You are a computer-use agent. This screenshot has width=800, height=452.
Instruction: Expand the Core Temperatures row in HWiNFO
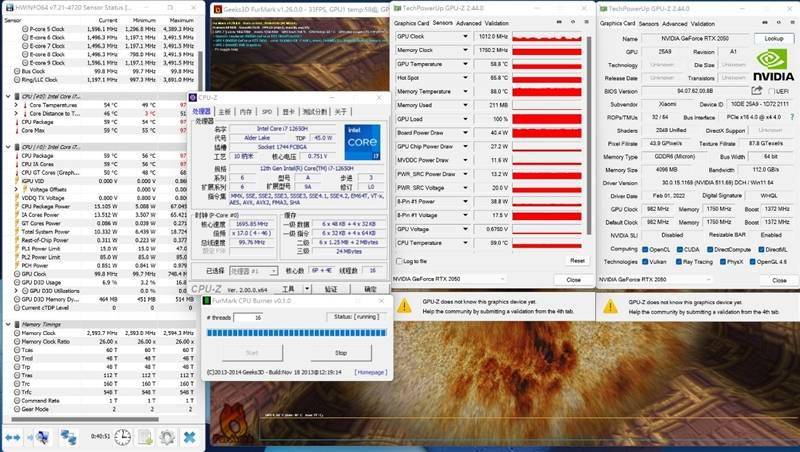(16, 105)
